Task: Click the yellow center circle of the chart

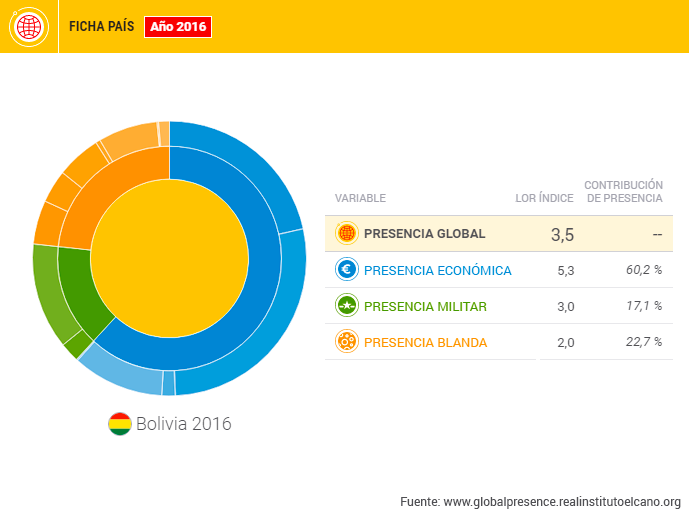Action: pyautogui.click(x=169, y=259)
